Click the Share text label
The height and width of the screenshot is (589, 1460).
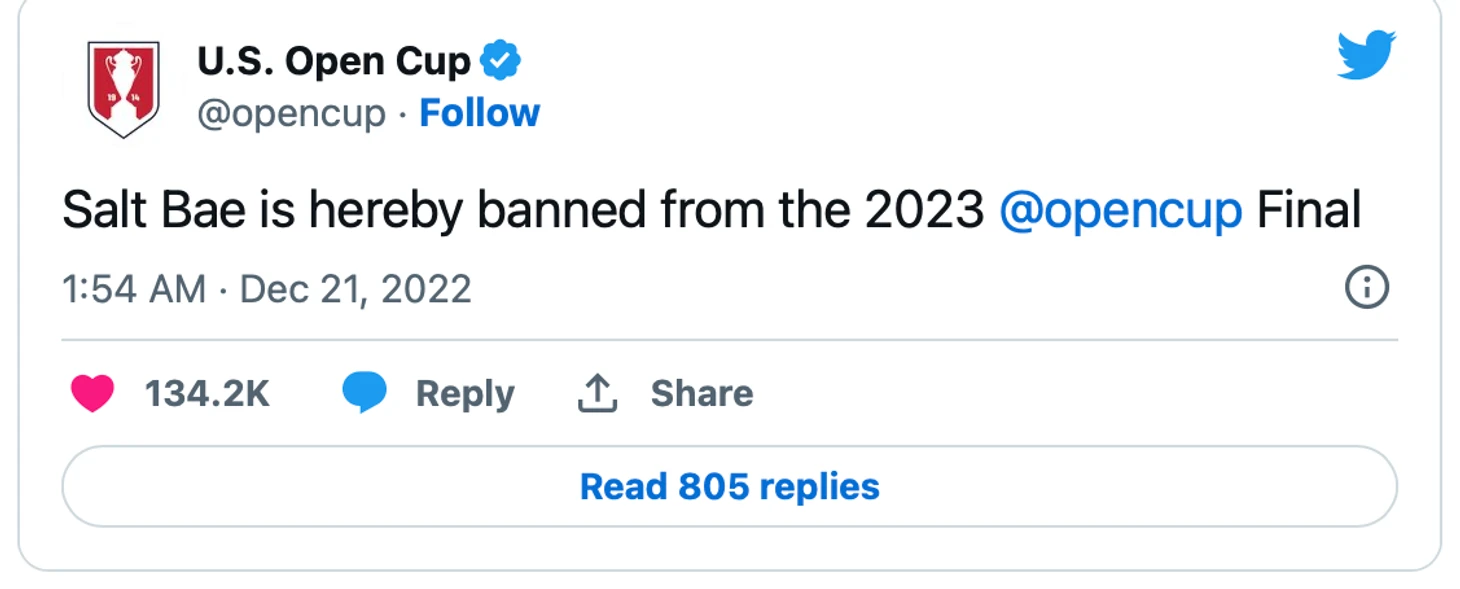702,394
